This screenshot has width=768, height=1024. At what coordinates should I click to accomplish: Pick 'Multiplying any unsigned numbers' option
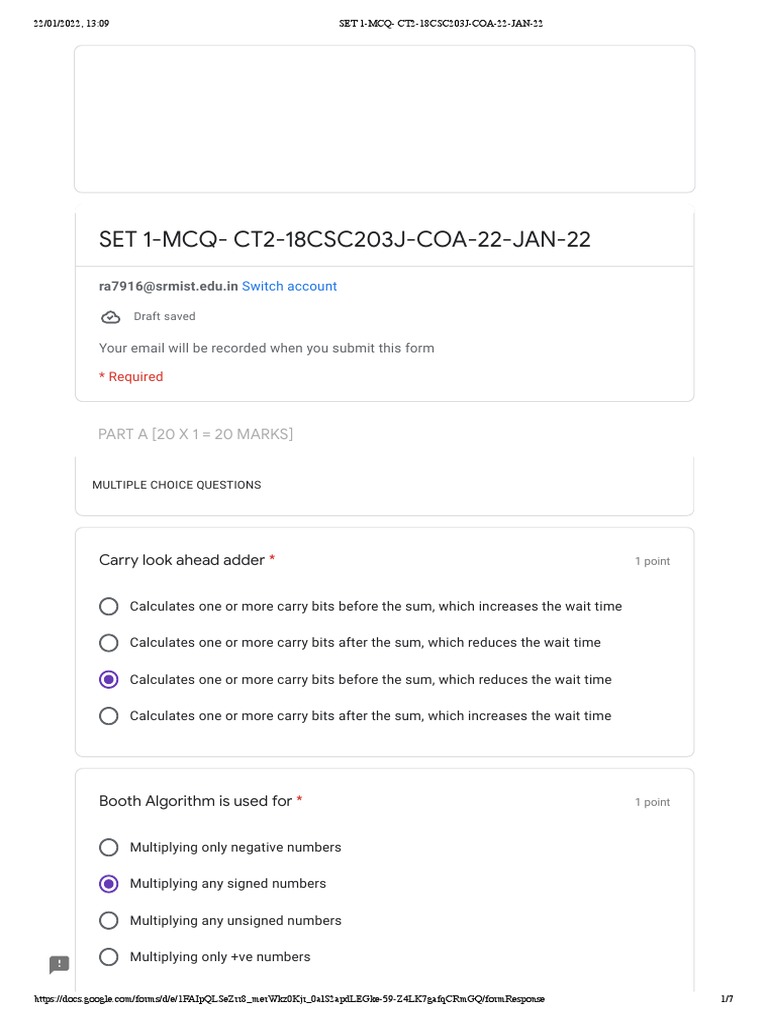[x=109, y=920]
